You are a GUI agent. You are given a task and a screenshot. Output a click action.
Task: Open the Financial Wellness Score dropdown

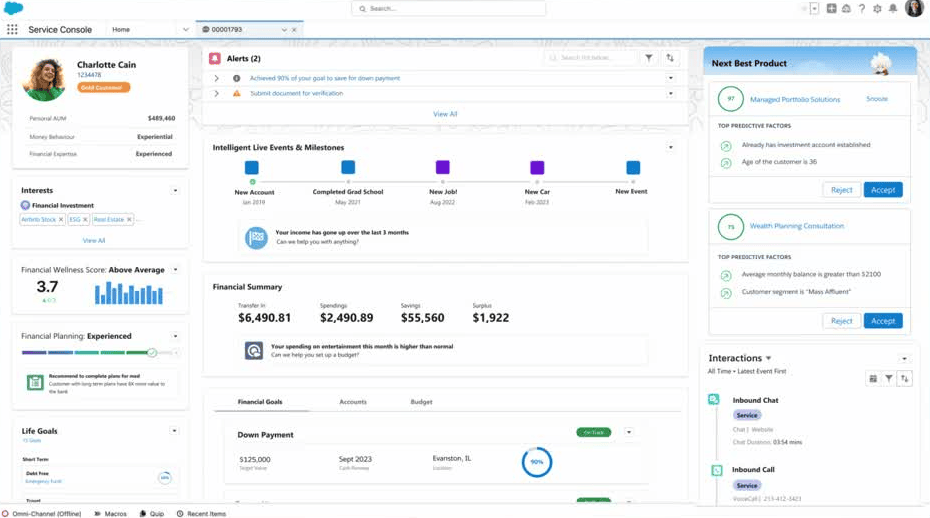[x=175, y=269]
